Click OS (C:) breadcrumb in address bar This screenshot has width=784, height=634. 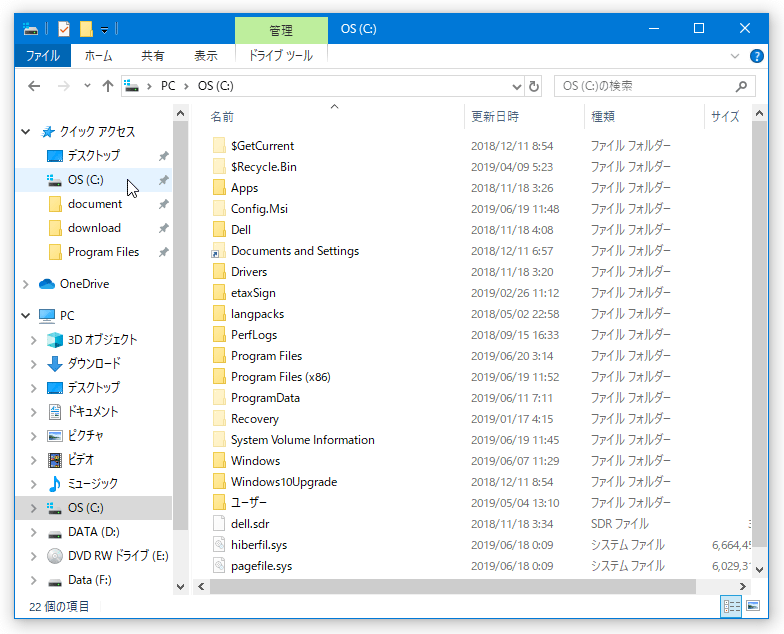[x=216, y=86]
